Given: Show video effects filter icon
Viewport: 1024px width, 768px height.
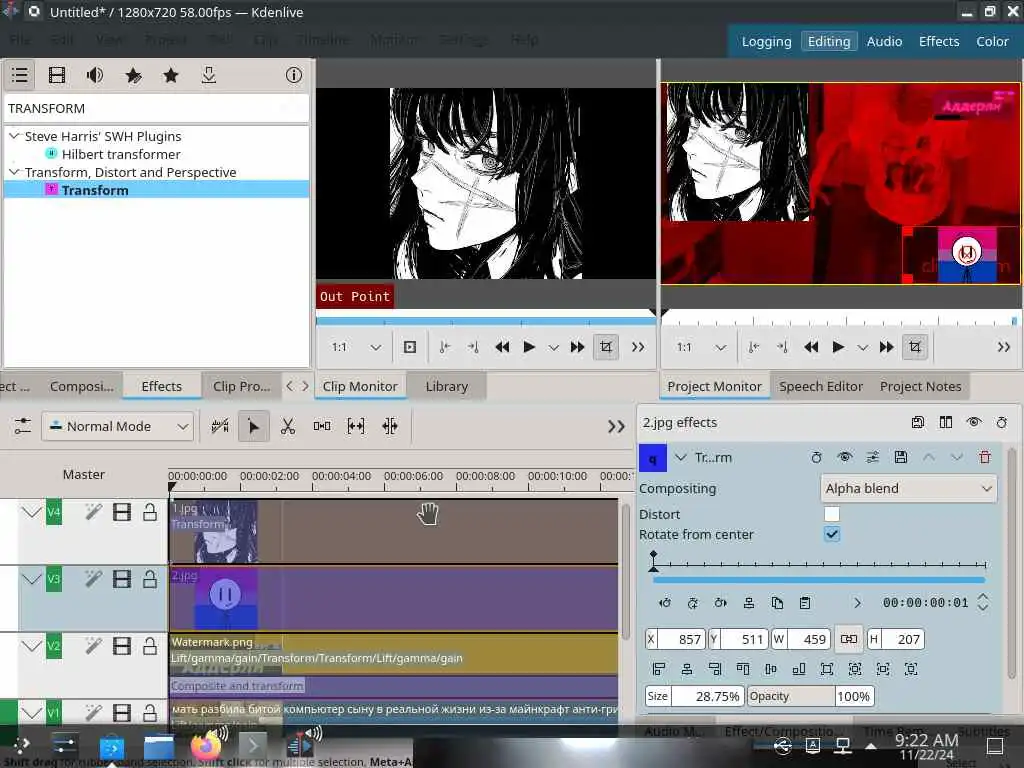Looking at the screenshot, I should tap(57, 75).
